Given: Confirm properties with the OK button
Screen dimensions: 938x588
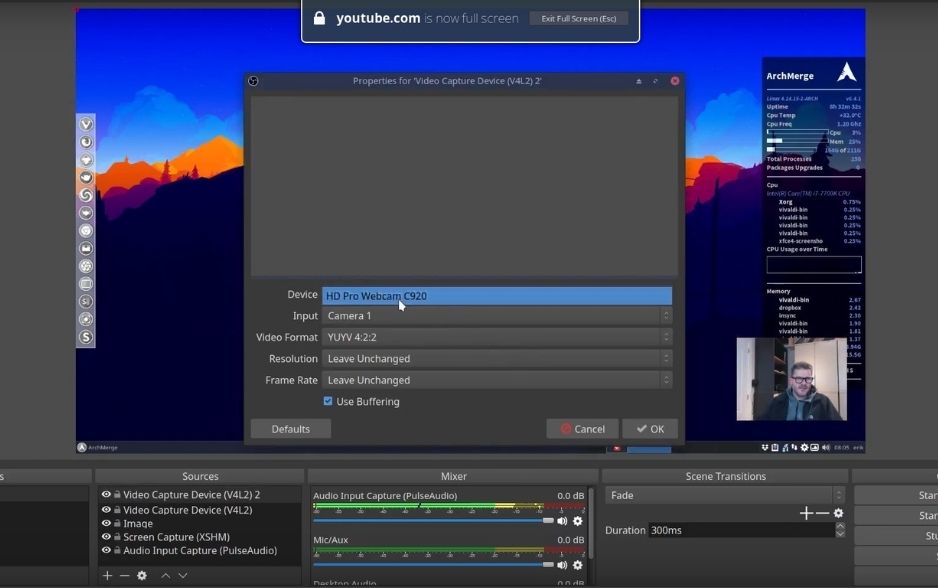Looking at the screenshot, I should click(650, 429).
